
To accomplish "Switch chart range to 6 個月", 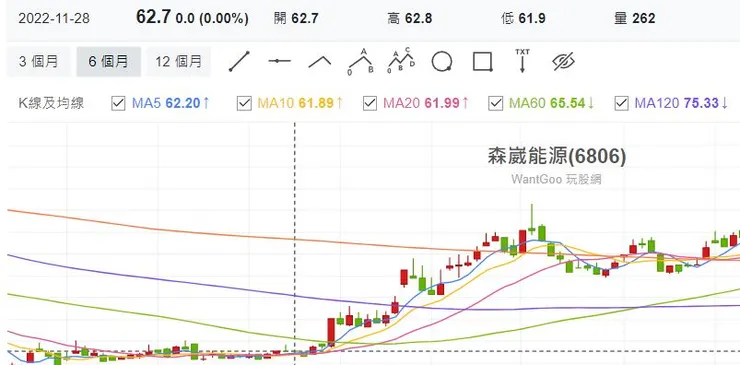I will coord(109,61).
